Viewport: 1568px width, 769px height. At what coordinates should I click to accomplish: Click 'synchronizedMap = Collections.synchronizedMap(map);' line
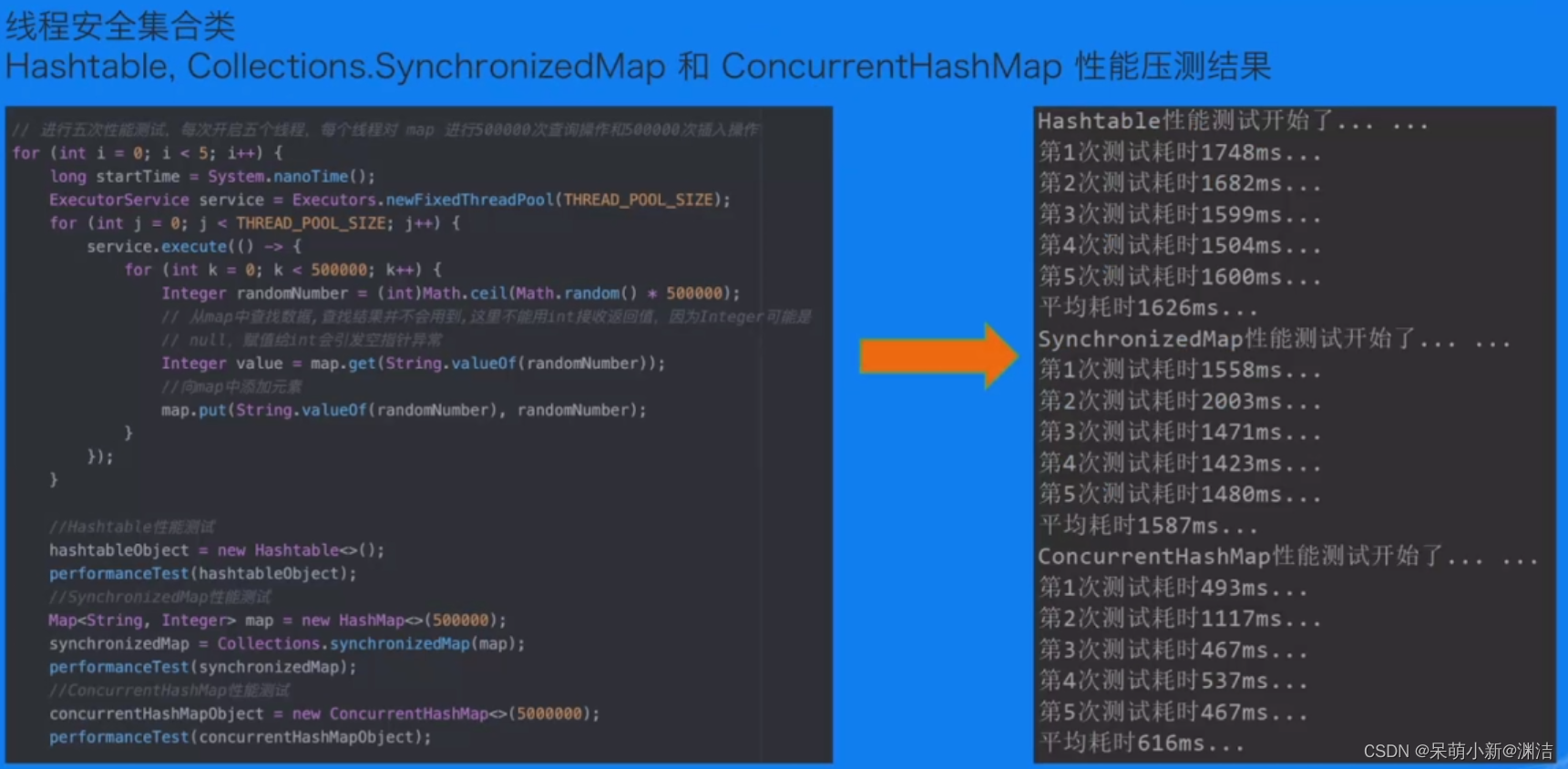[x=287, y=644]
